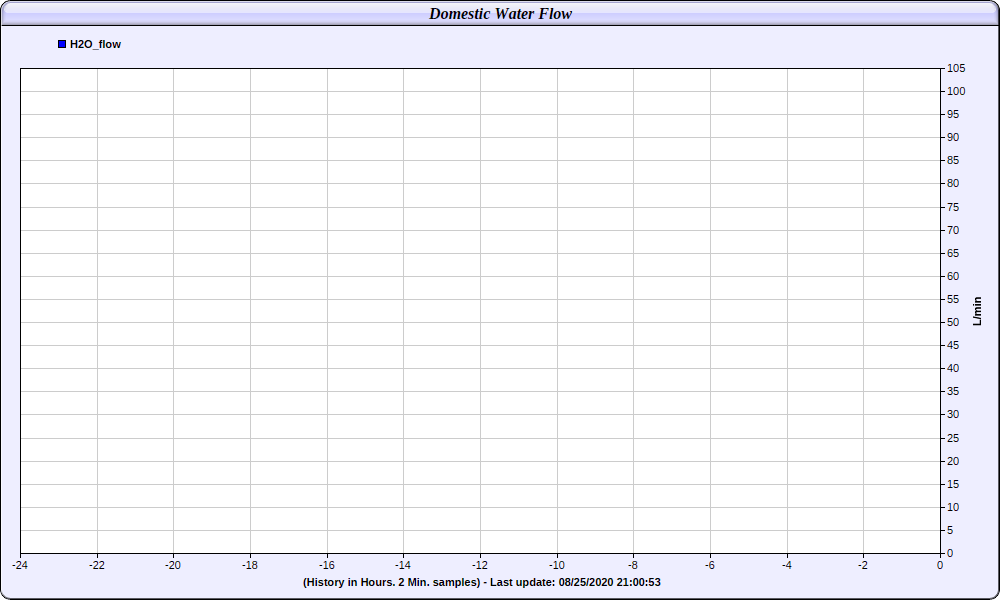Screen dimensions: 1000x600
Task: Click the H2O_flow legend label
Action: pos(95,44)
